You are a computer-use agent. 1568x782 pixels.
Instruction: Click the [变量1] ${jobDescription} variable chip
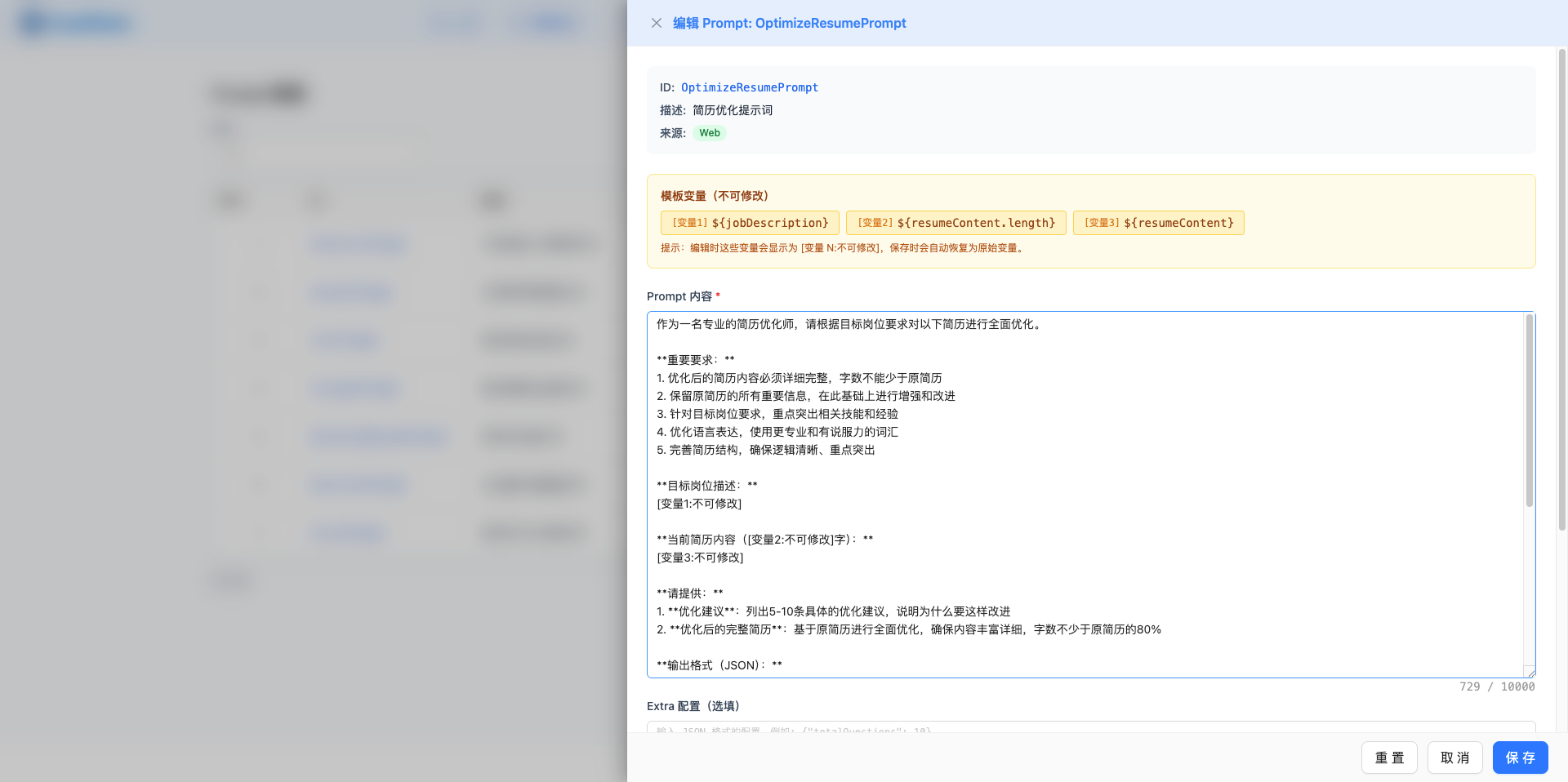pyautogui.click(x=749, y=222)
